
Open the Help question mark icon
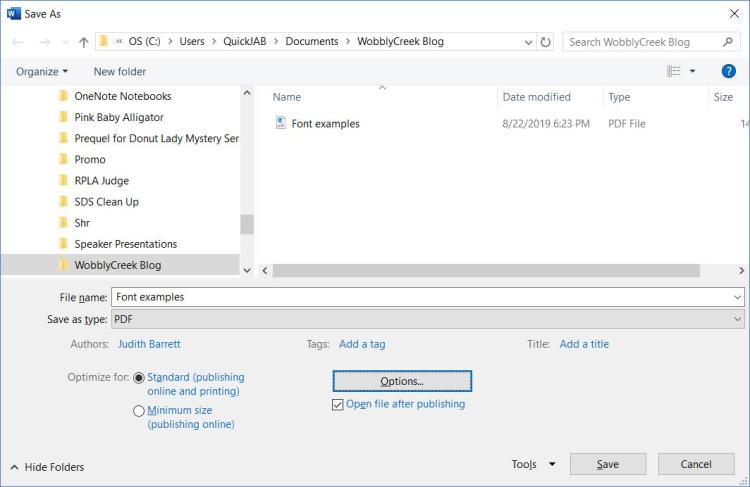pos(729,71)
